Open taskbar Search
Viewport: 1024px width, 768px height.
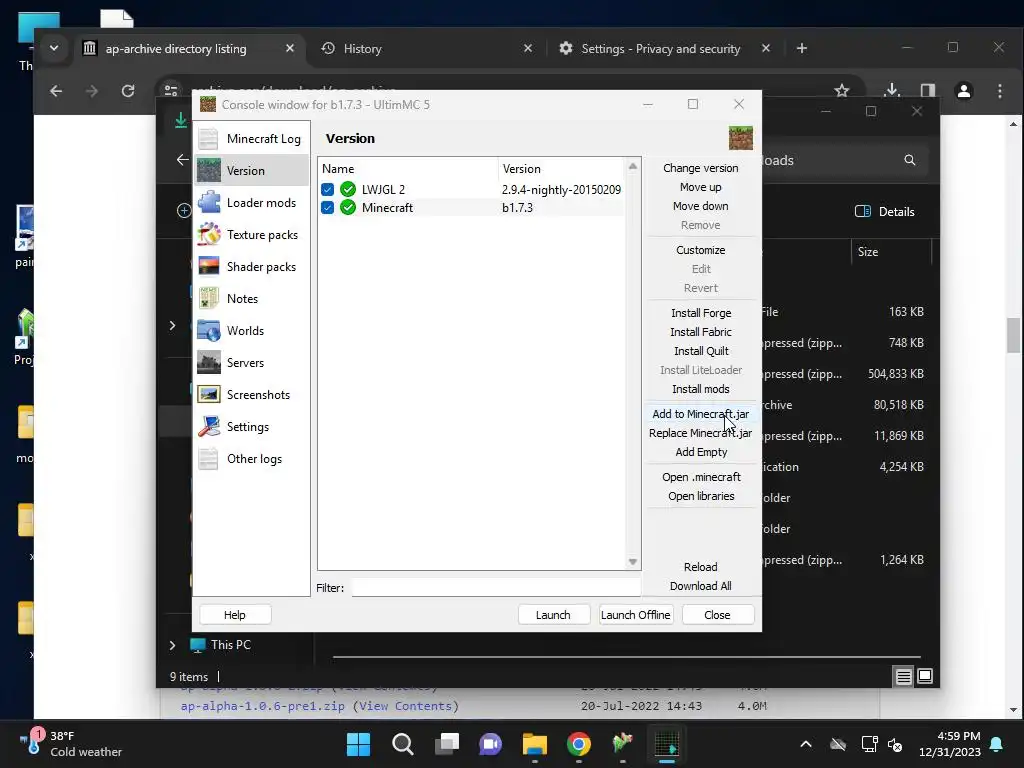pos(402,744)
